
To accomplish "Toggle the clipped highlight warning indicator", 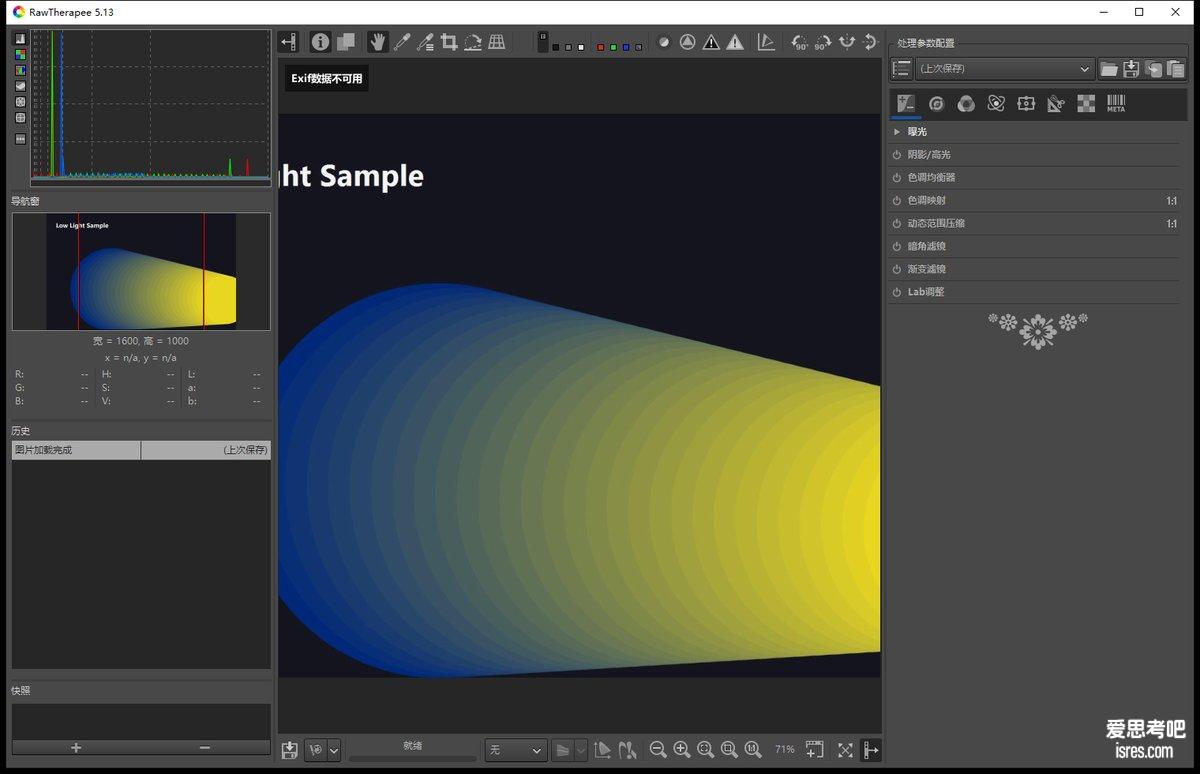I will click(735, 42).
